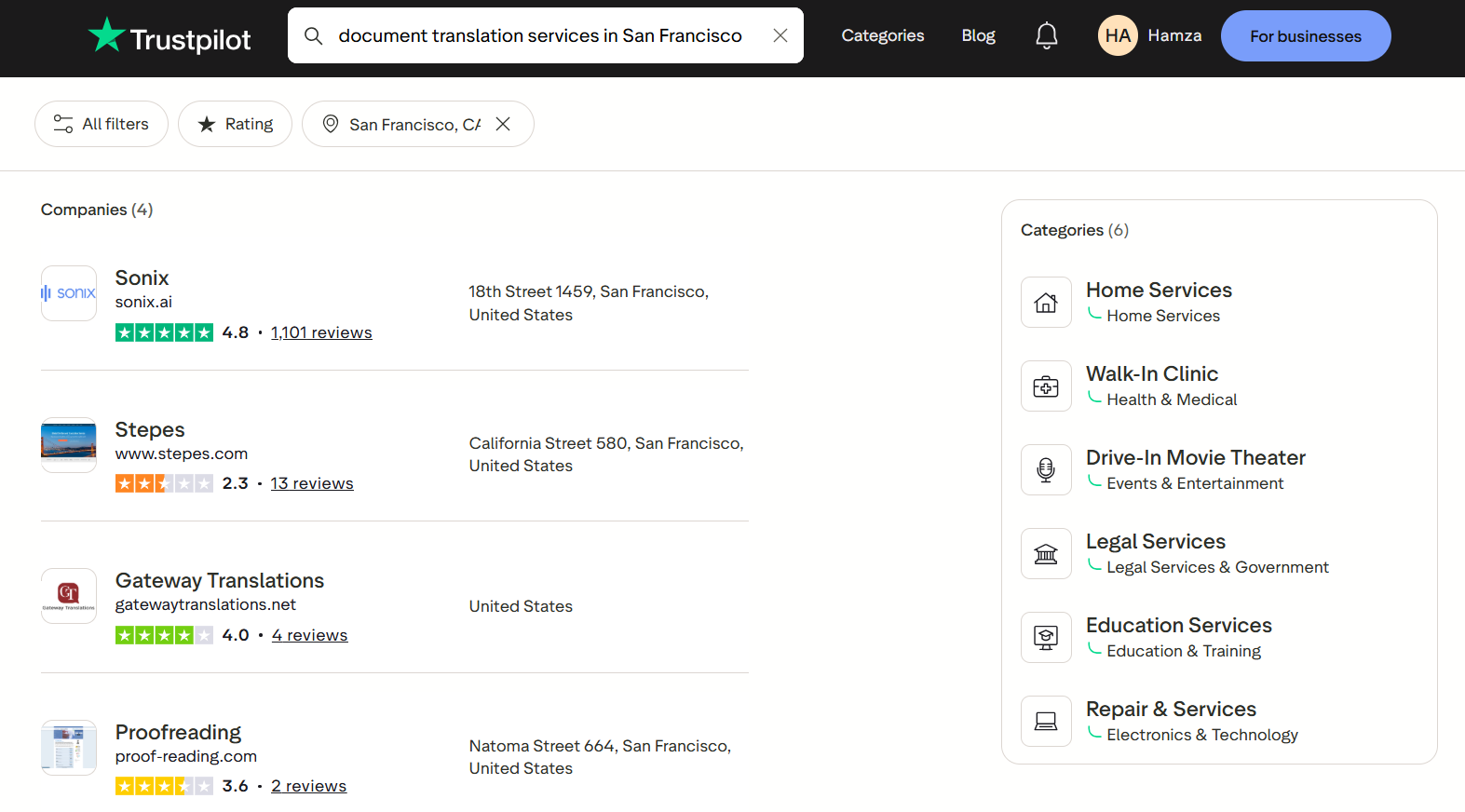Open the Home Services category icon

1045,303
